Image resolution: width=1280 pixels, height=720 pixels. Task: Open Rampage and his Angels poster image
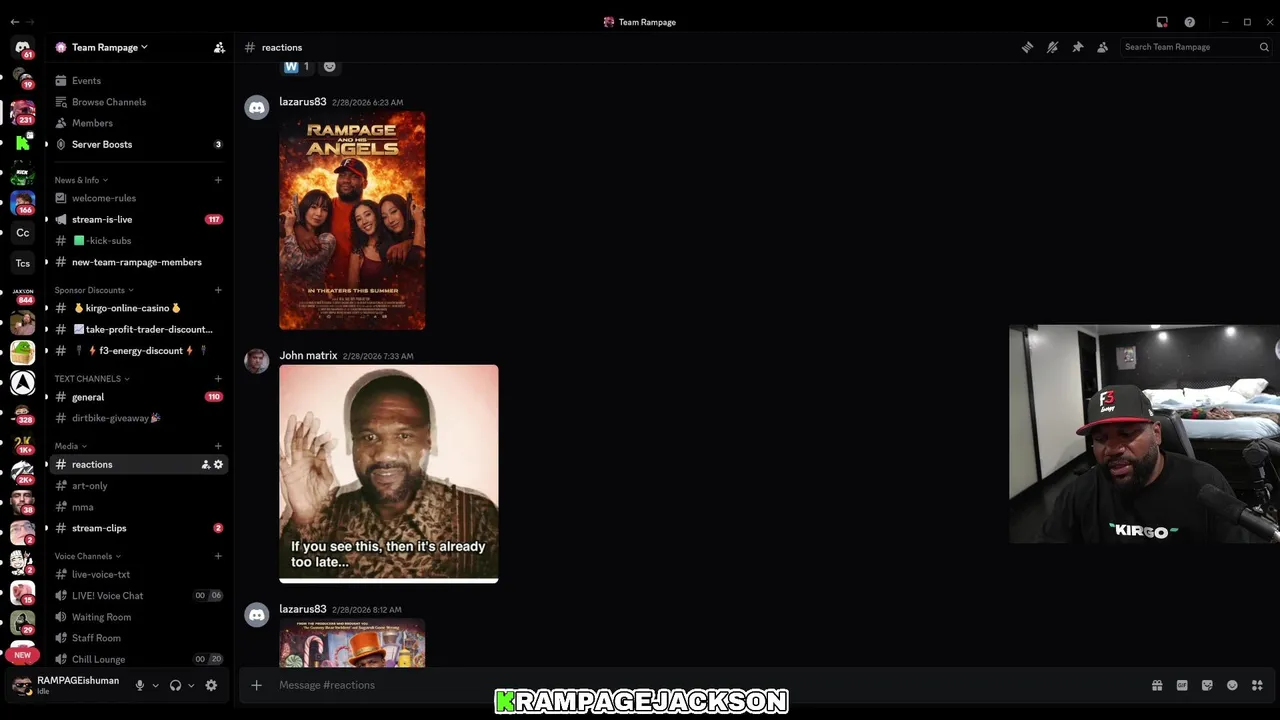pos(352,220)
